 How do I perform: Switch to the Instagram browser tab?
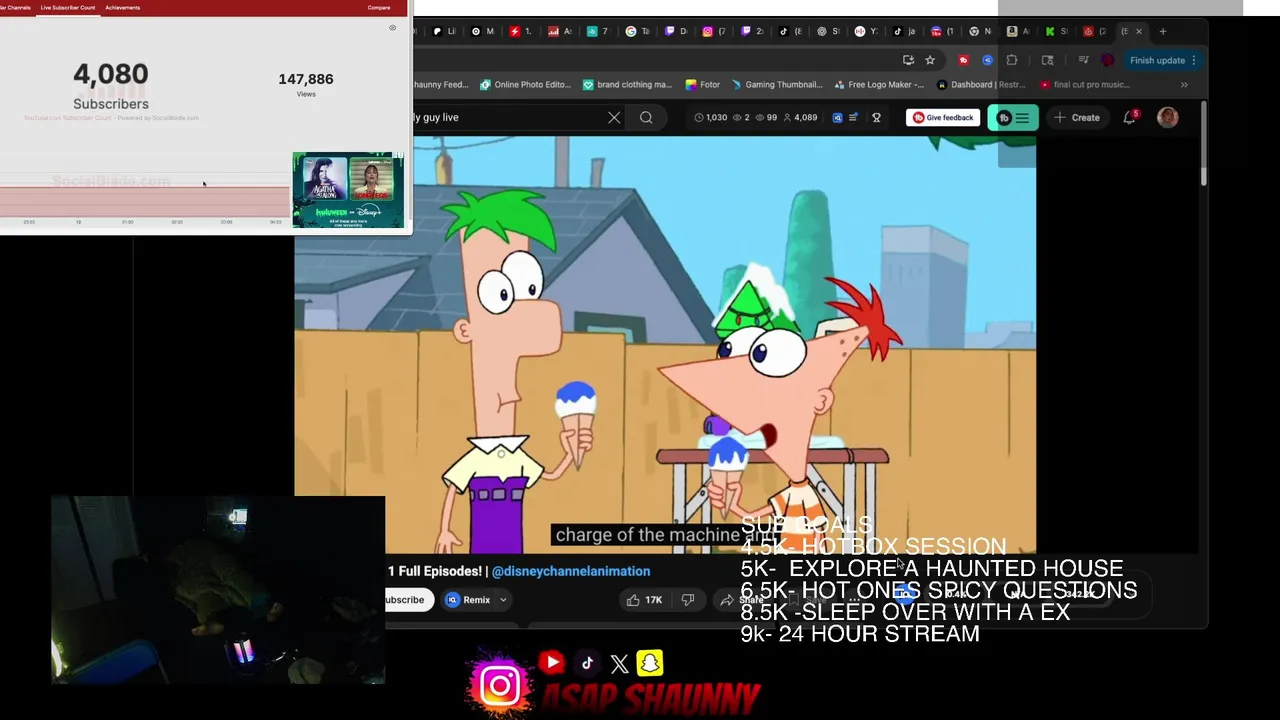coord(714,31)
